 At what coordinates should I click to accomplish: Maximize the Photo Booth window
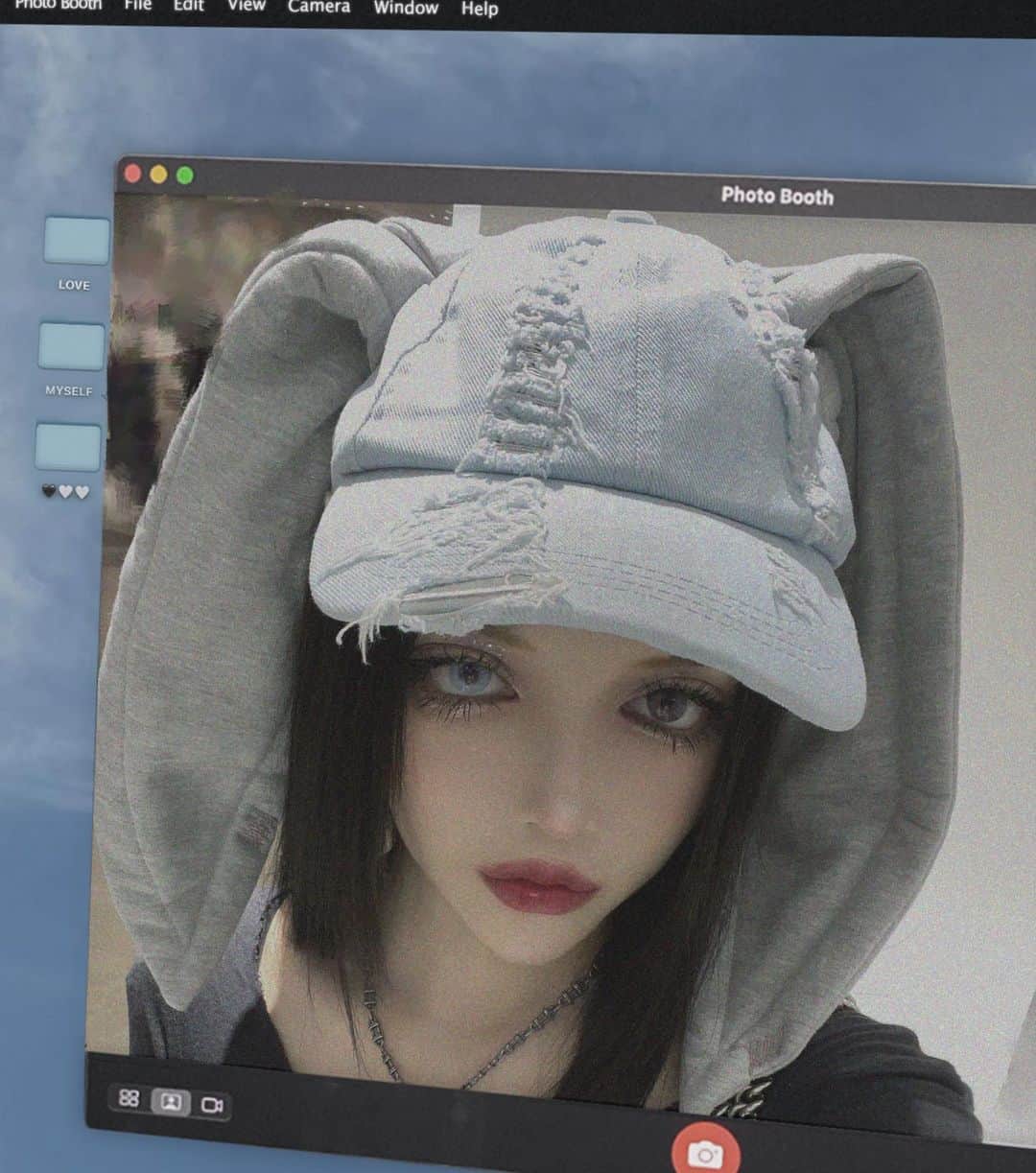[185, 176]
